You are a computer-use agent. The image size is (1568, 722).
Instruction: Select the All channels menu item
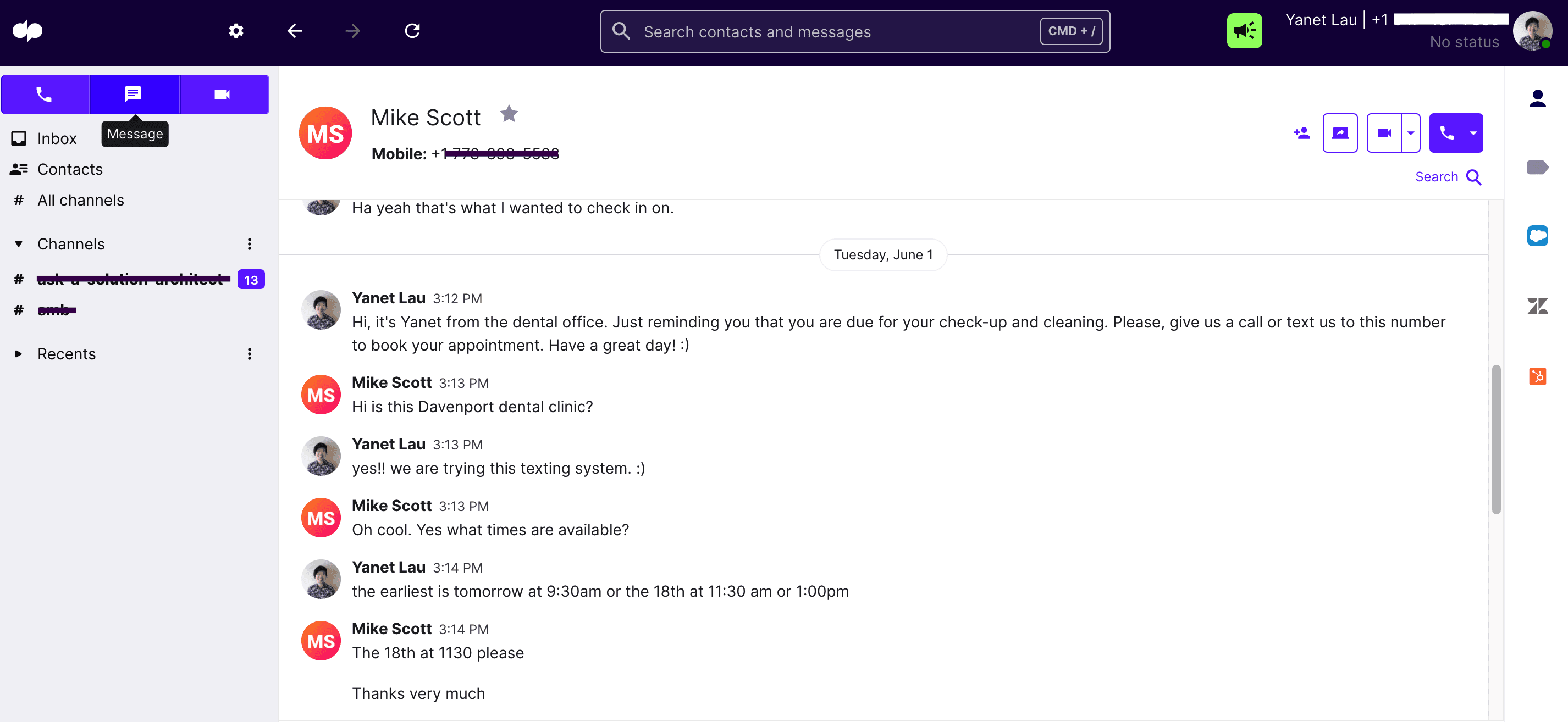[80, 199]
